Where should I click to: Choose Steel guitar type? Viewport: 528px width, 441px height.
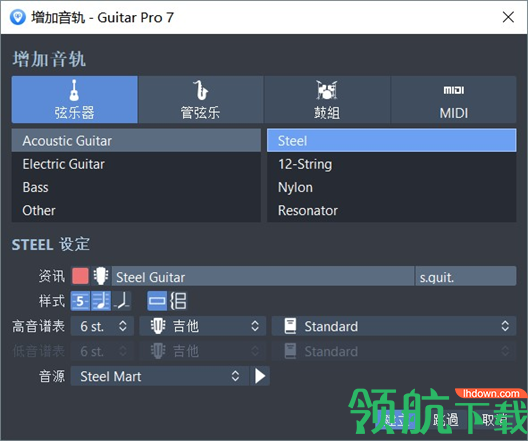(x=392, y=140)
